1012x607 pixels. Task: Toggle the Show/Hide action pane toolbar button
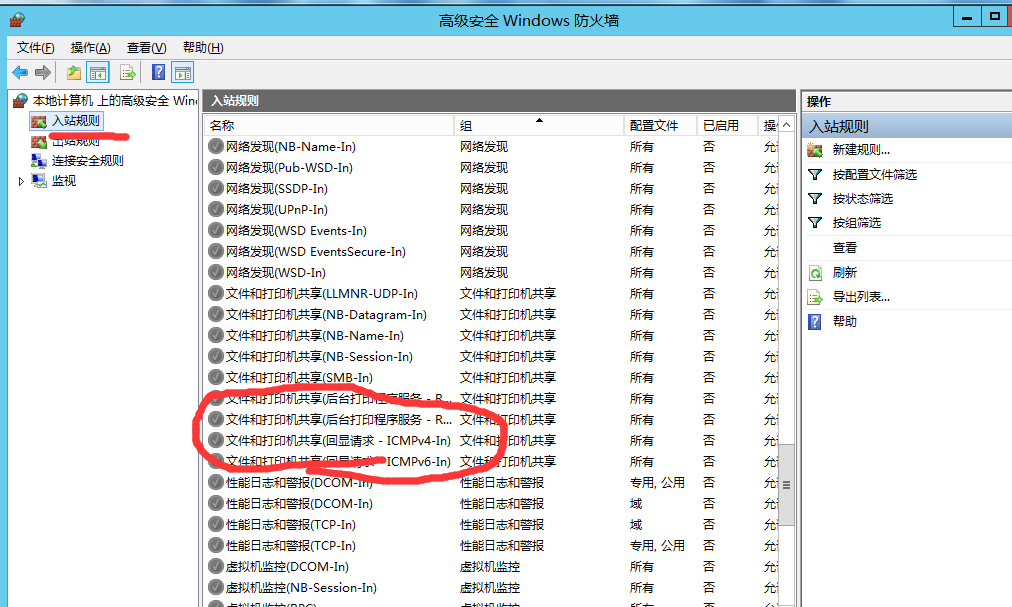point(182,72)
